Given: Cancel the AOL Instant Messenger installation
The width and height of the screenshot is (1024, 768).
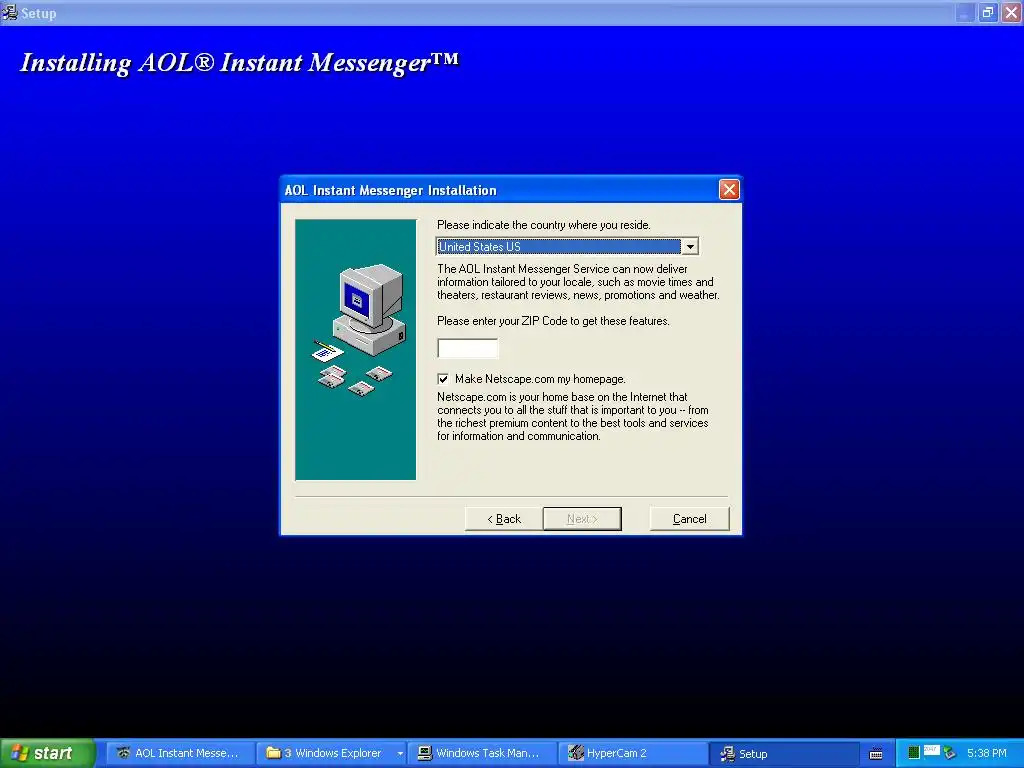Looking at the screenshot, I should point(690,519).
